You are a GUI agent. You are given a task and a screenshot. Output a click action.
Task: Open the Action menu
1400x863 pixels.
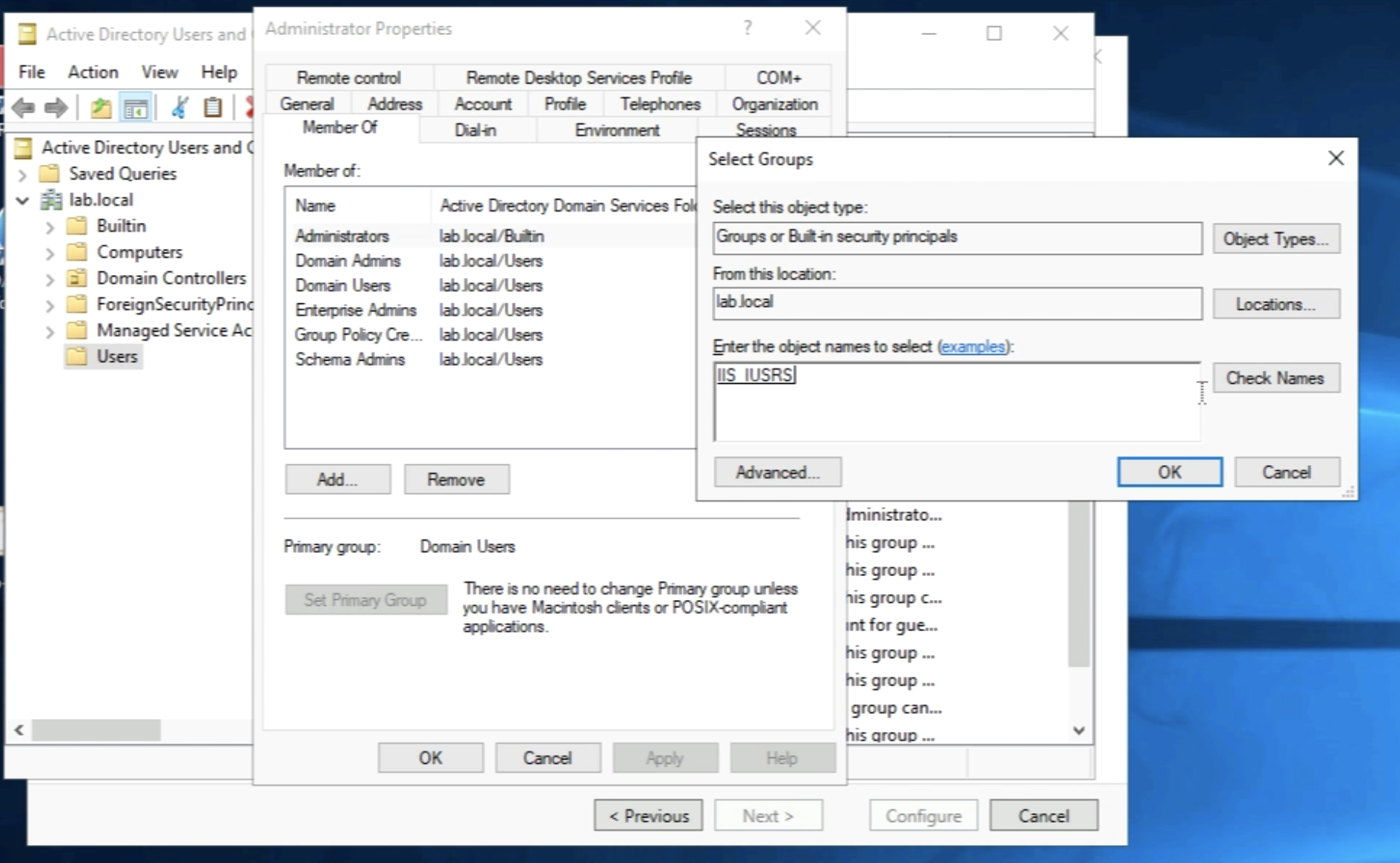92,72
